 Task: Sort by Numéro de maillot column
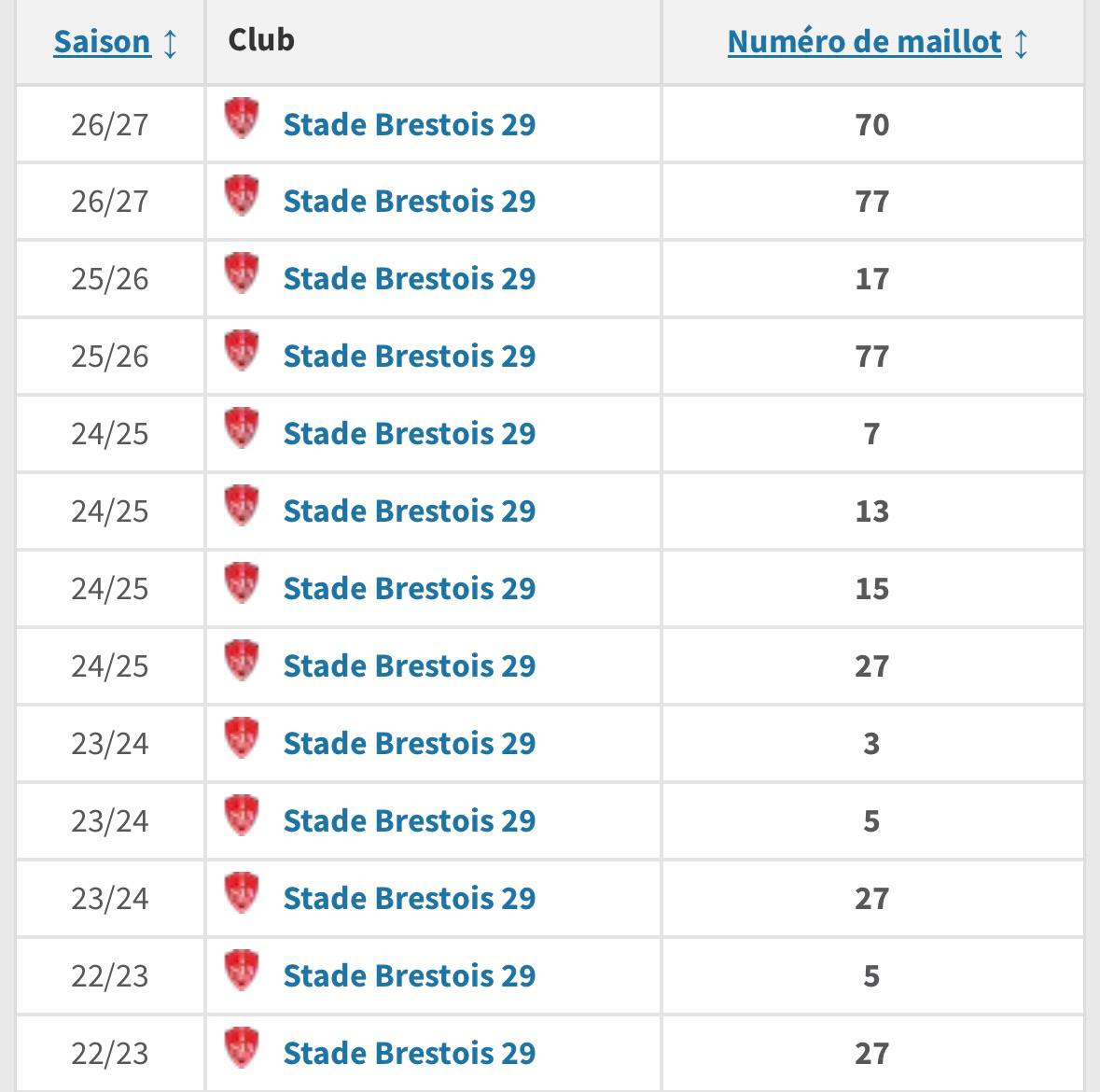[x=864, y=41]
